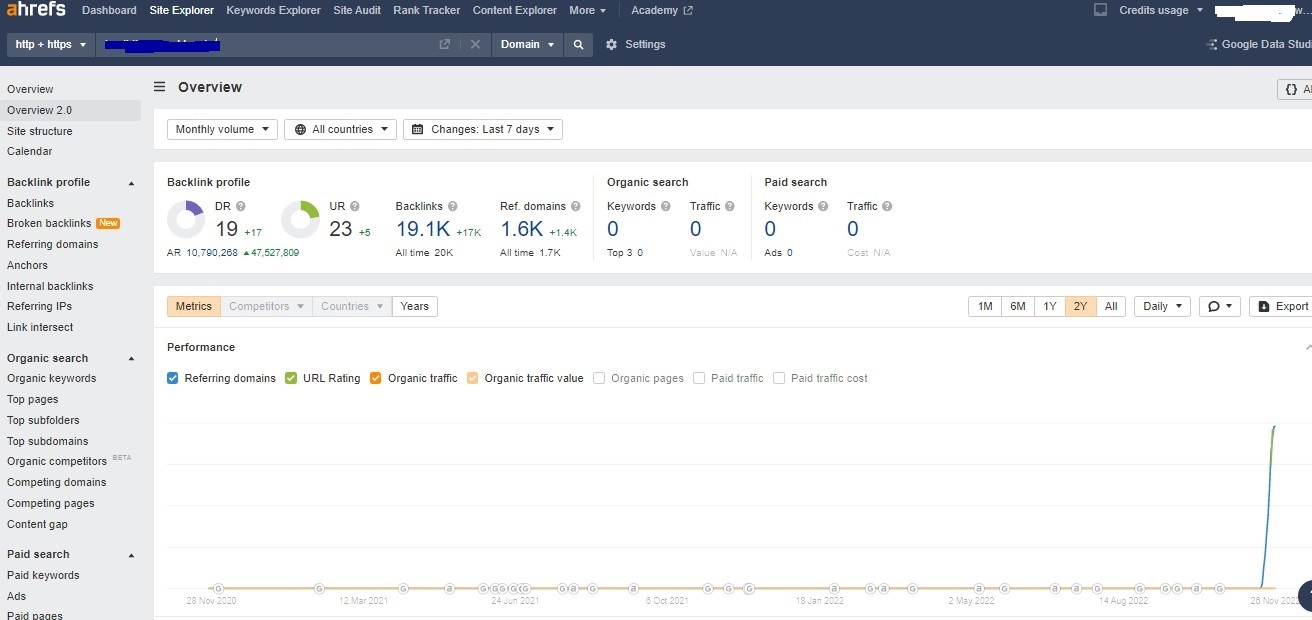Screen dimensions: 1312x620
Task: Open Rank Tracker in top navigation
Action: (x=427, y=10)
